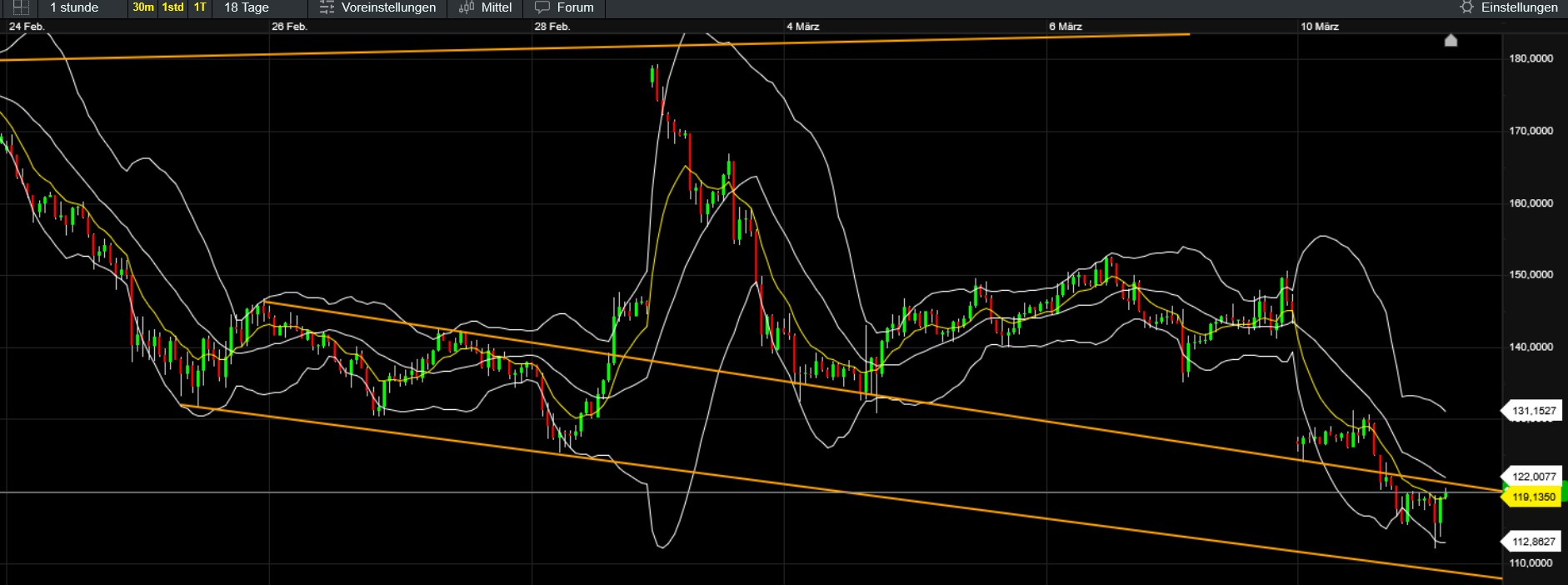This screenshot has height=585, width=1568.
Task: Switch to the 1T timeframe
Action: pos(200,7)
